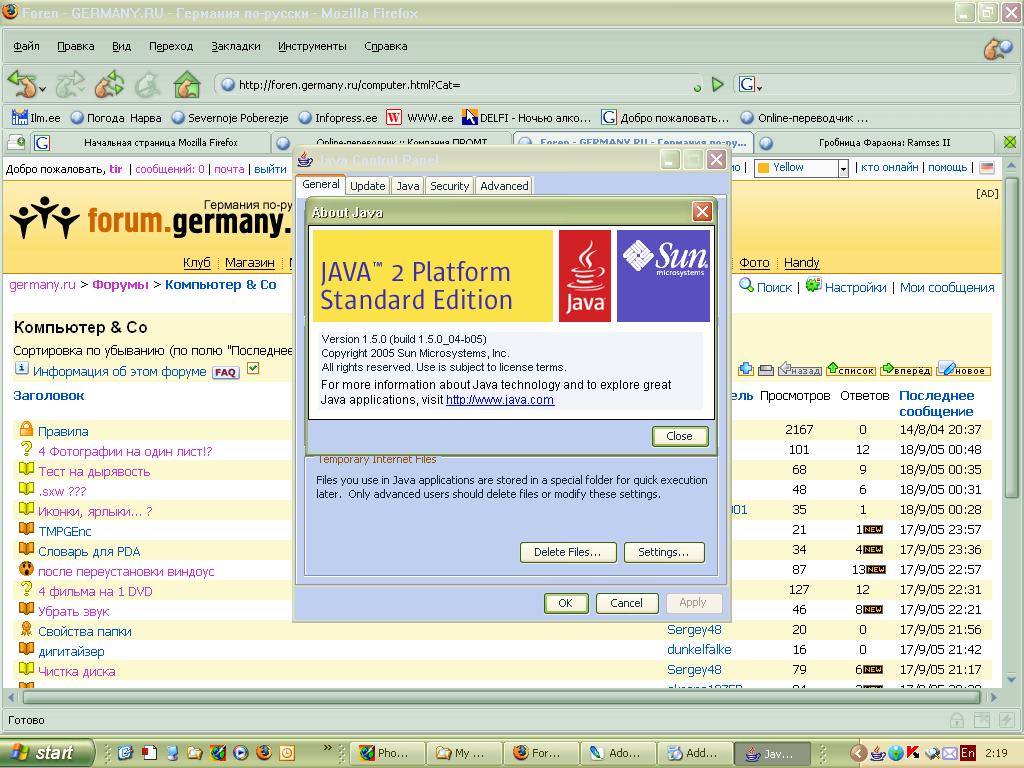Open the 'Словарь для PDA' thread
Image resolution: width=1024 pixels, height=768 pixels.
(x=89, y=551)
